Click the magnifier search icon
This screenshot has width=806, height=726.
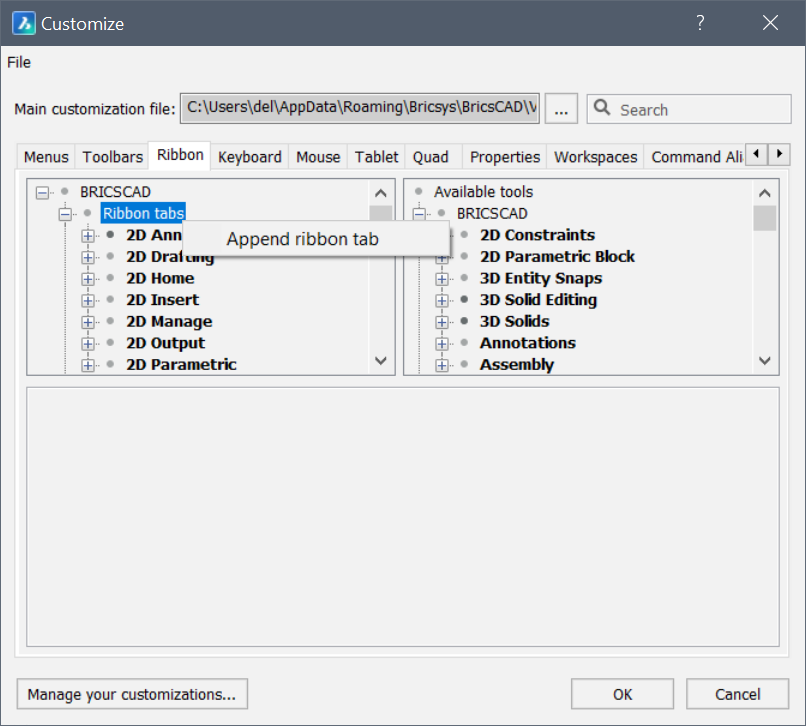click(x=602, y=109)
